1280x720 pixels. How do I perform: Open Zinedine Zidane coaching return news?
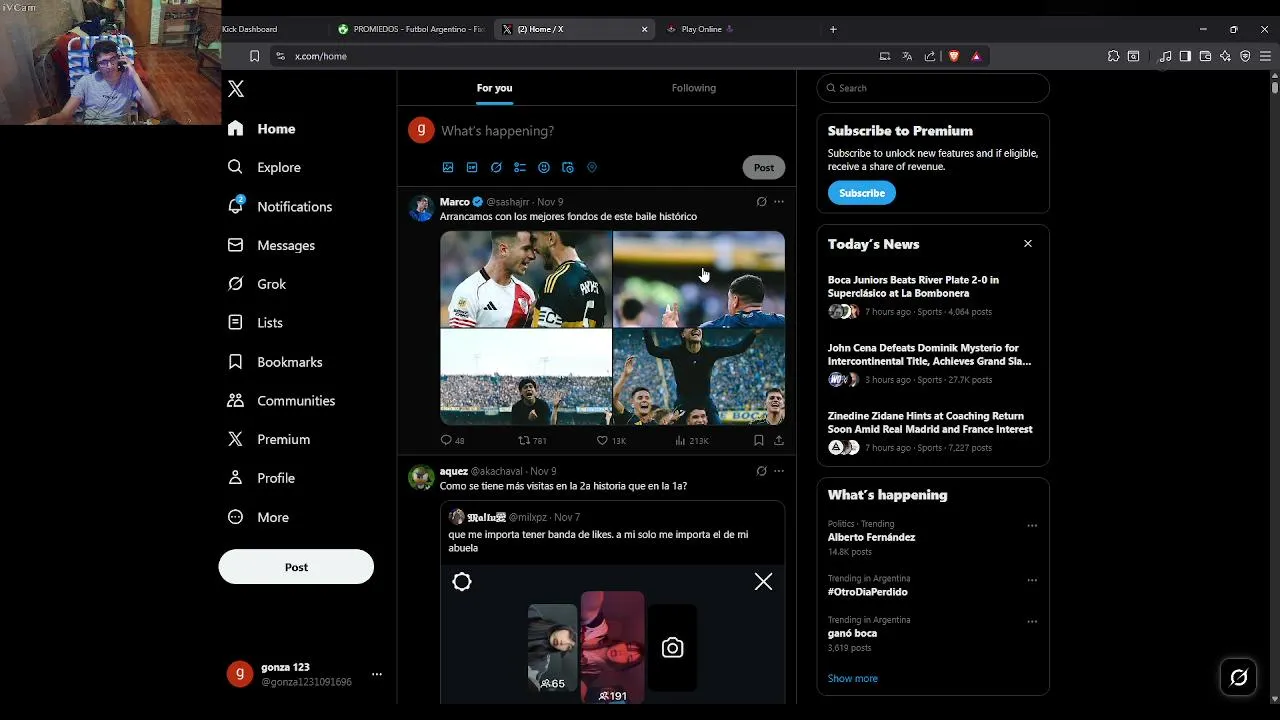tap(933, 432)
